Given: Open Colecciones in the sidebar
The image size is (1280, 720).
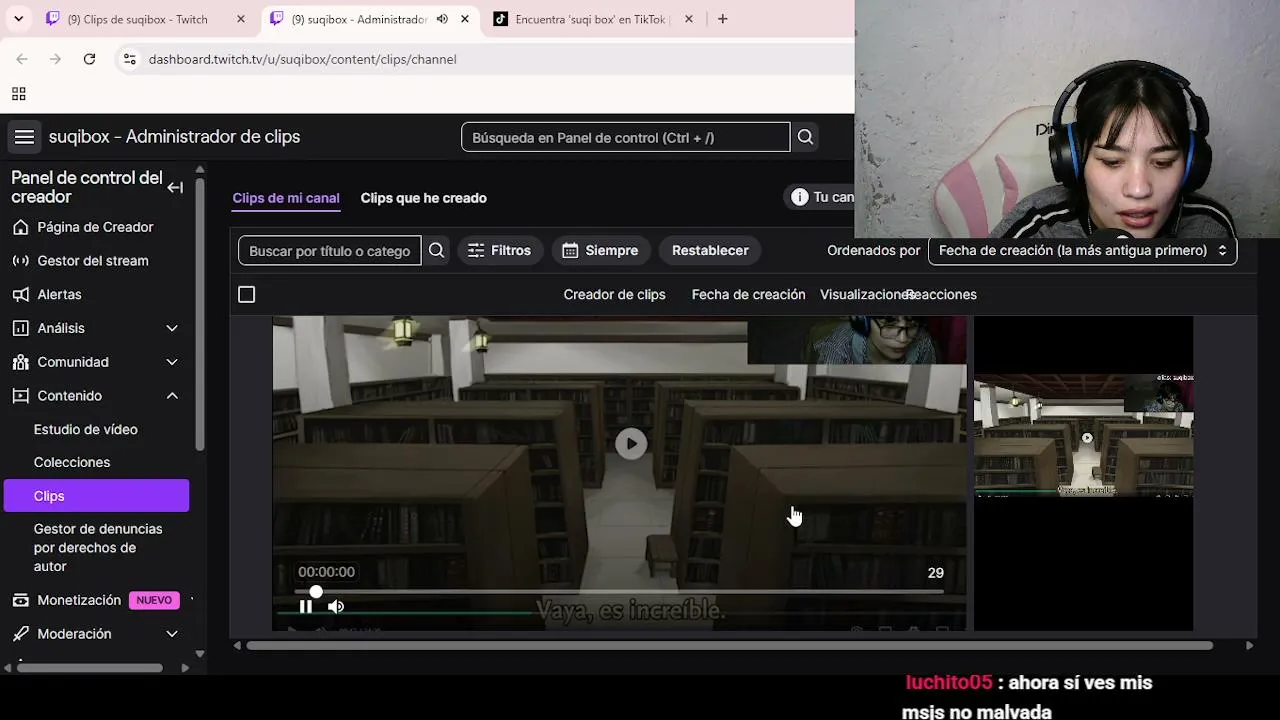Looking at the screenshot, I should (x=72, y=462).
